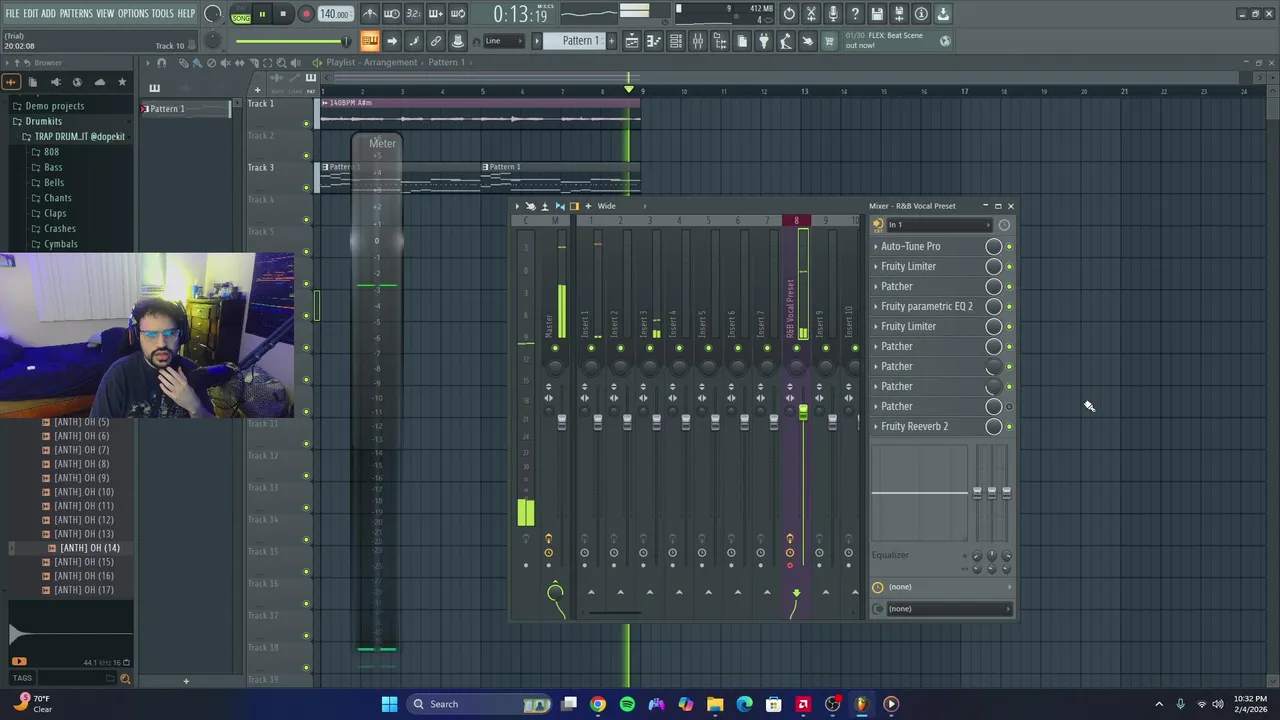Open the Claps folder in browser

click(x=55, y=213)
